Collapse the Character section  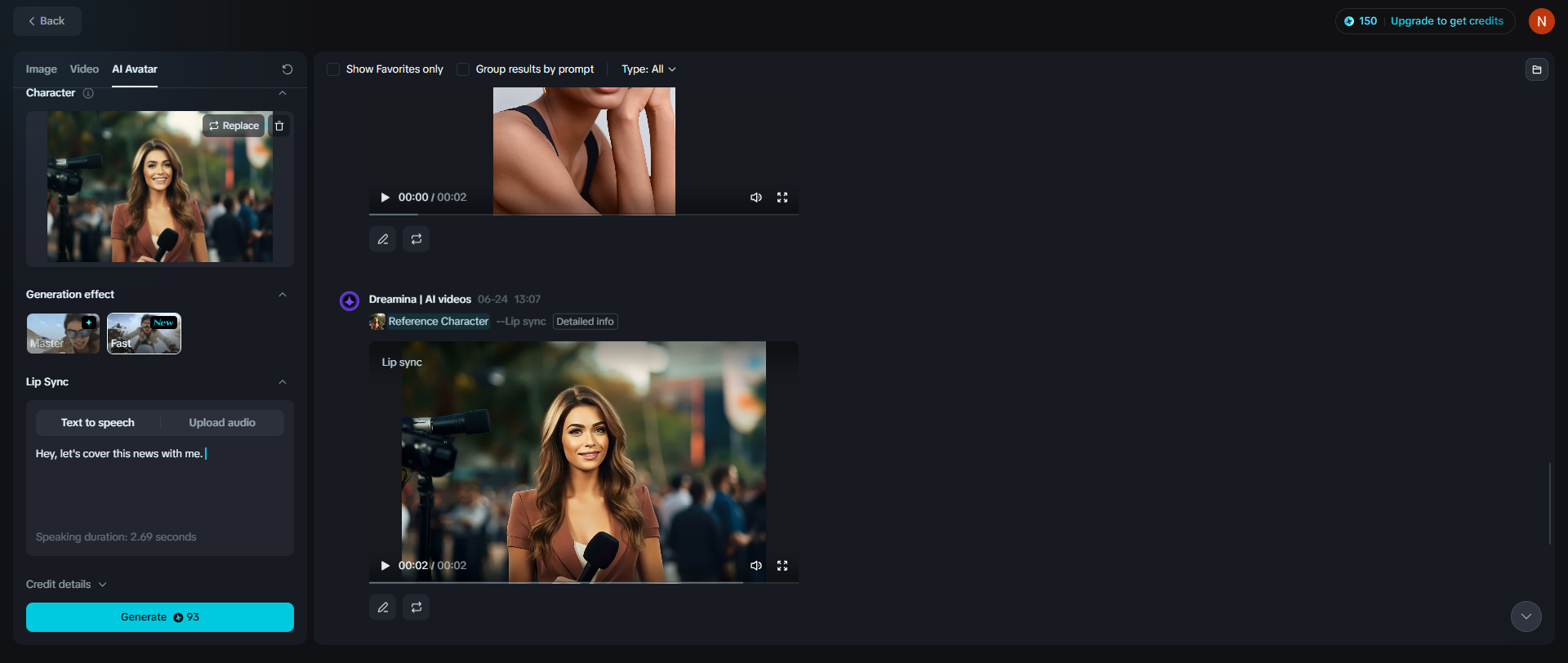point(283,93)
